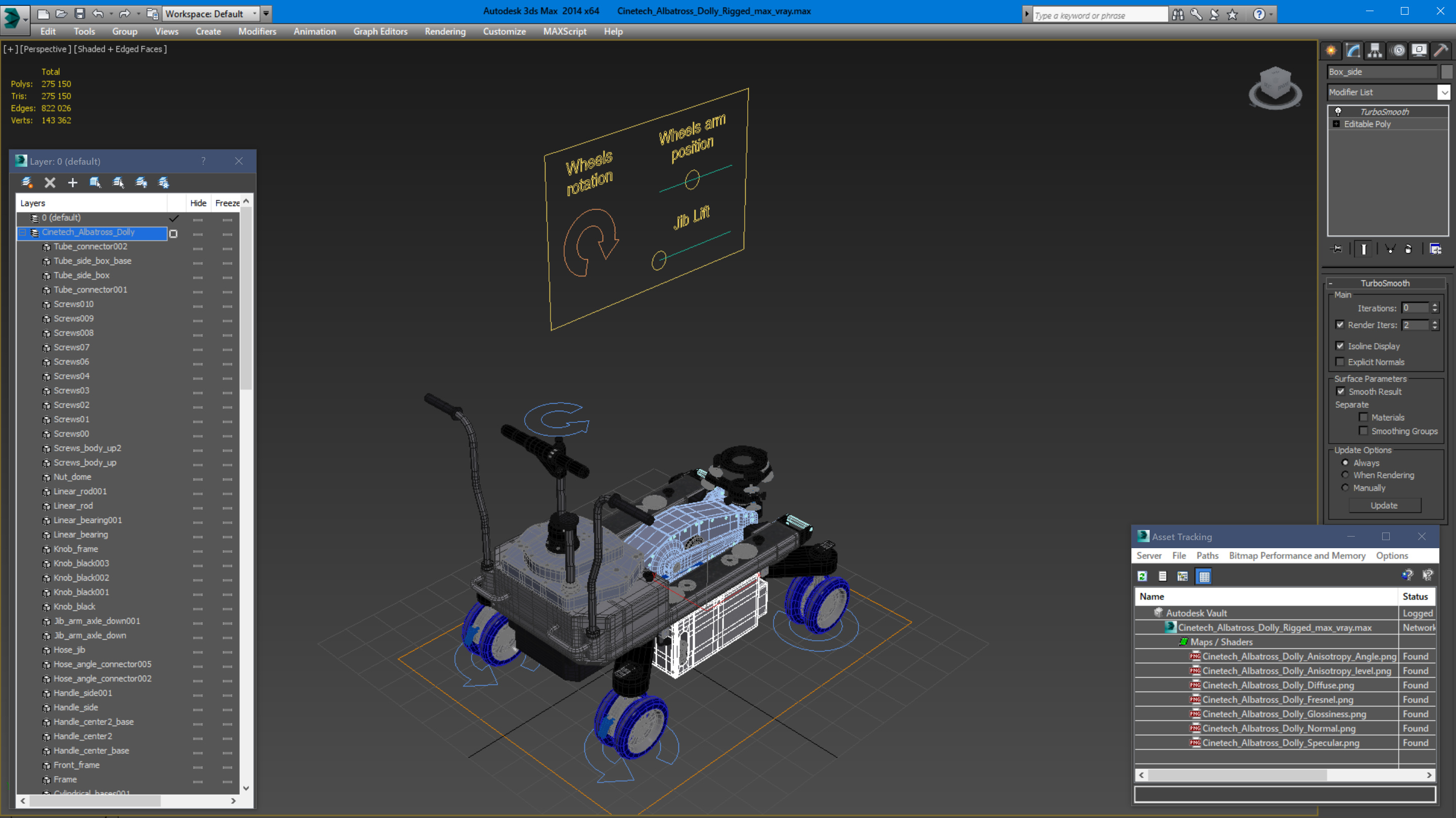Open the Modifiers menu
The width and height of the screenshot is (1456, 818).
[x=257, y=32]
